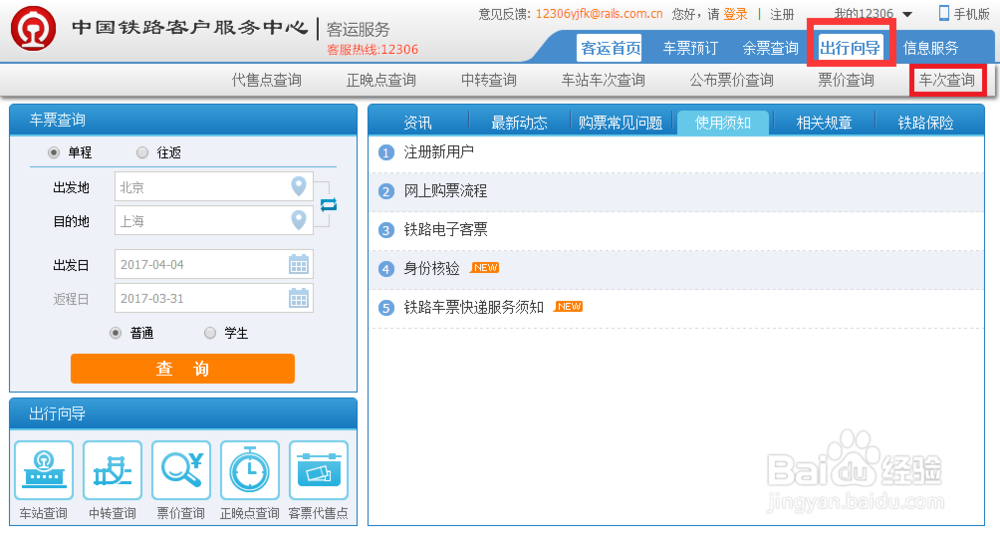The width and height of the screenshot is (1000, 536).
Task: Switch to 购票常见问题 tab
Action: pos(621,123)
